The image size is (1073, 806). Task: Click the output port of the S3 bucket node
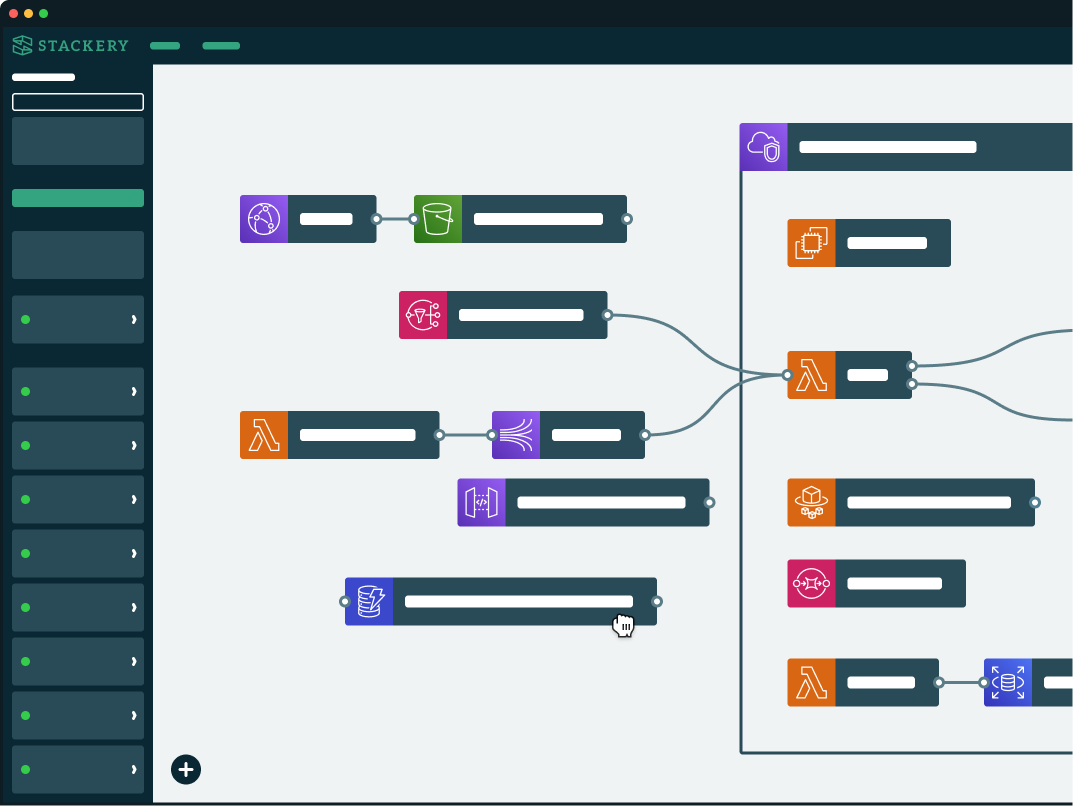click(627, 219)
